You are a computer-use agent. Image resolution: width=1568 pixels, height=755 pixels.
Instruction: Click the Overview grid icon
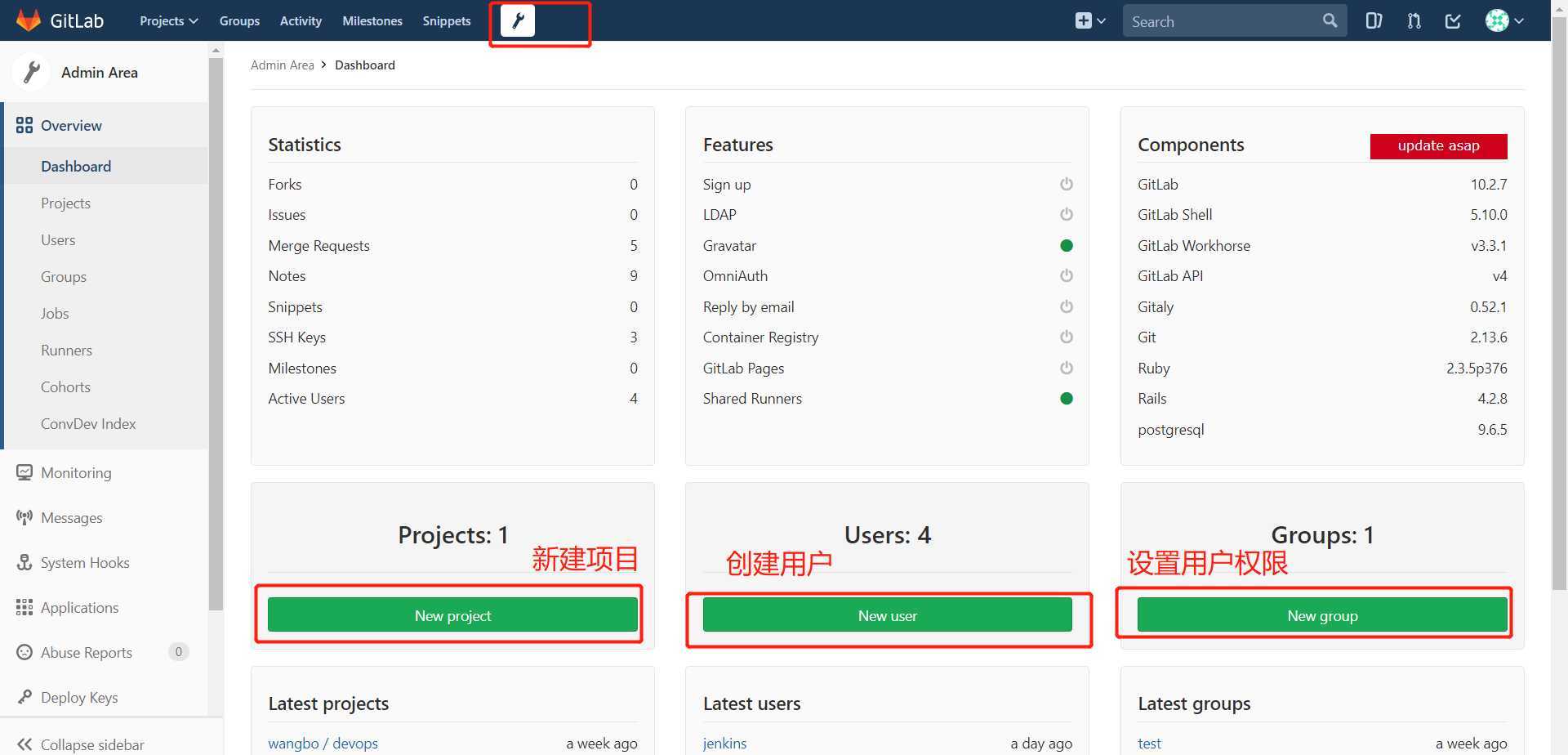click(24, 125)
